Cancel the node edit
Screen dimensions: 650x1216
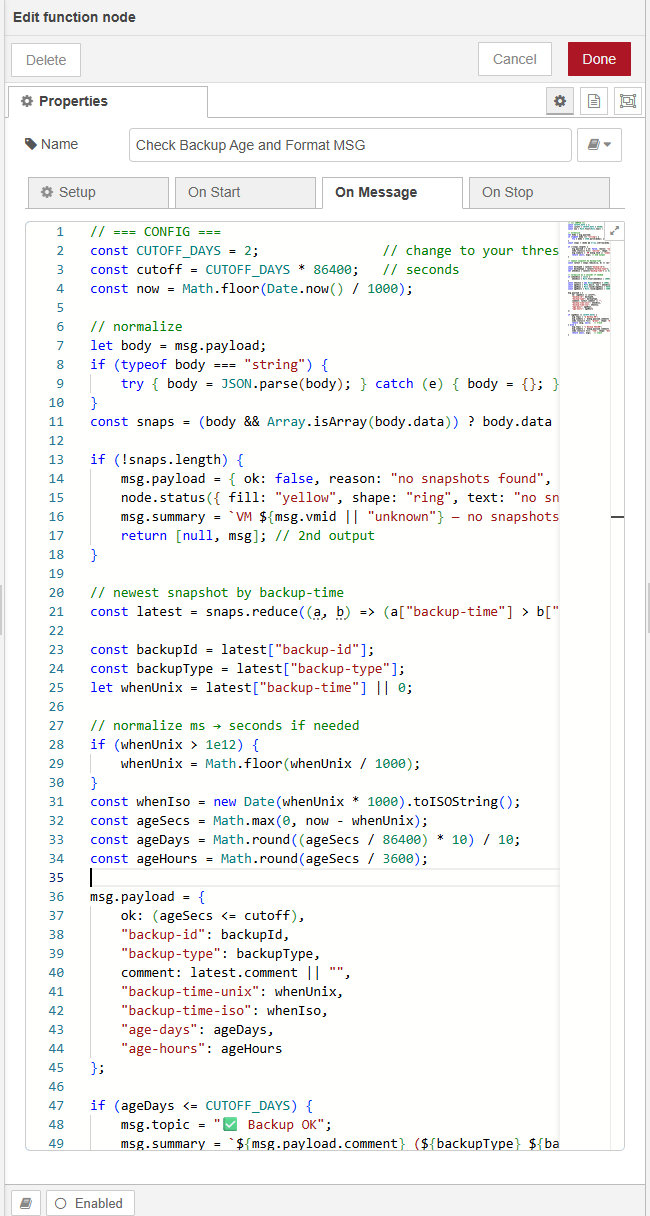[x=515, y=59]
